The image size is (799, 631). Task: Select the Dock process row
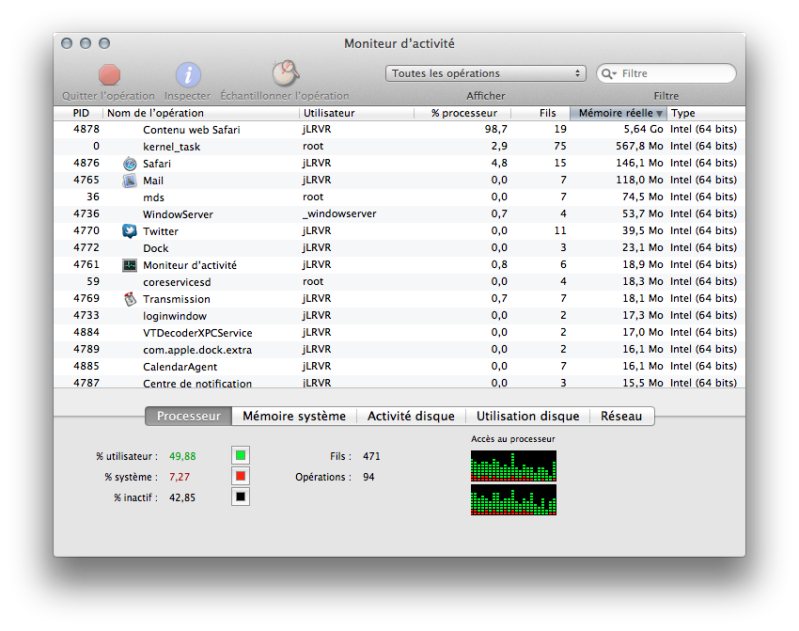(400, 248)
